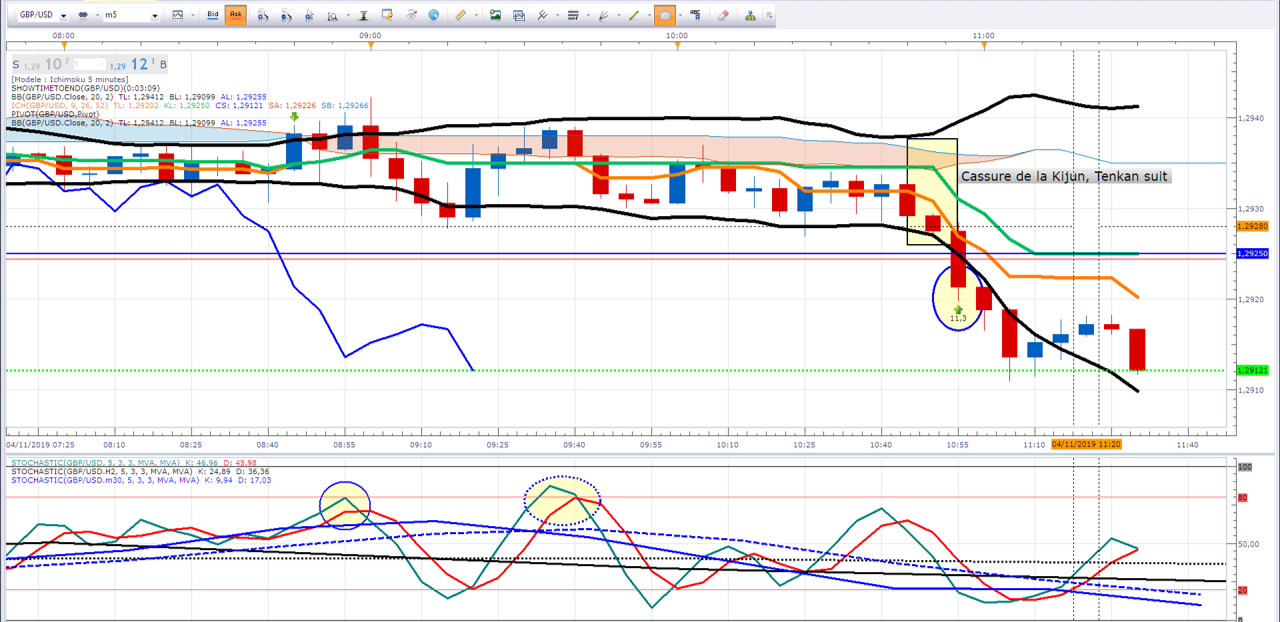
Task: Click the green vertical scale icon
Action: pos(364,15)
